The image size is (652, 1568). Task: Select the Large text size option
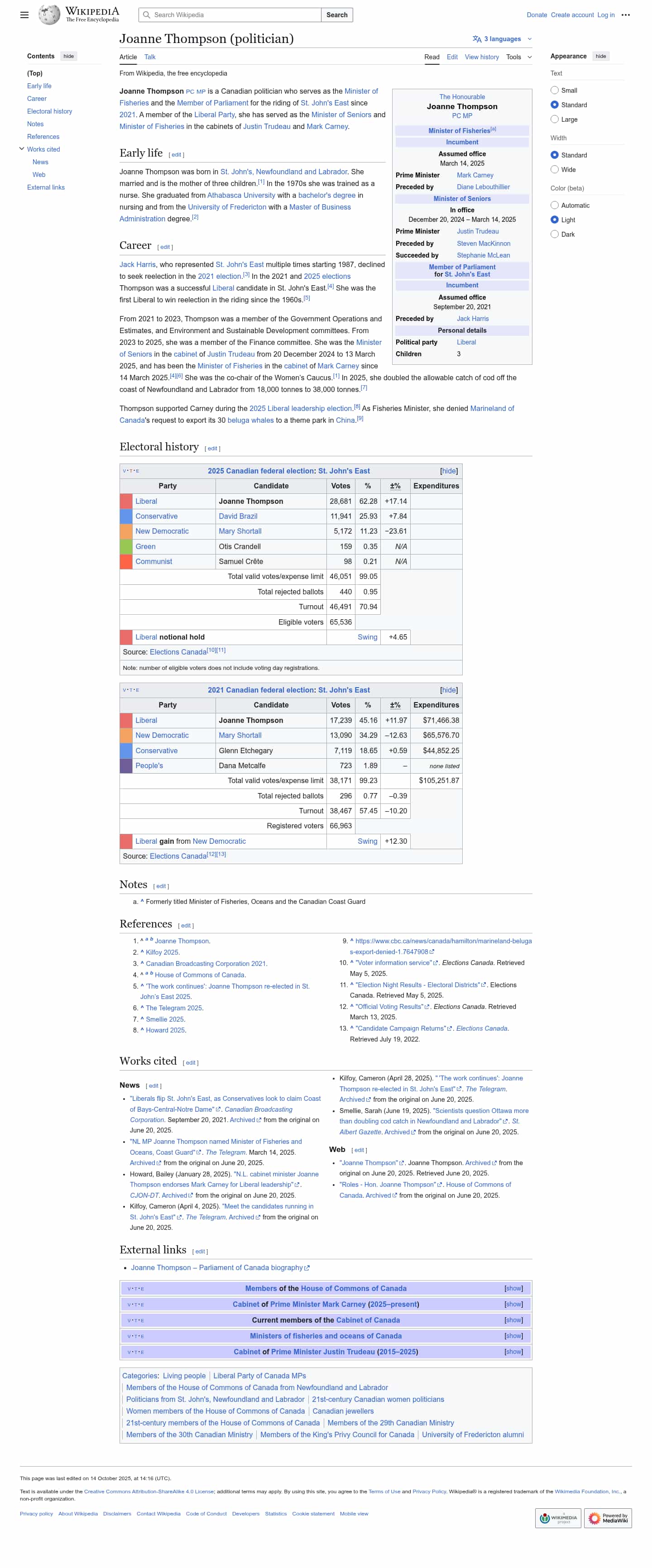pos(555,120)
